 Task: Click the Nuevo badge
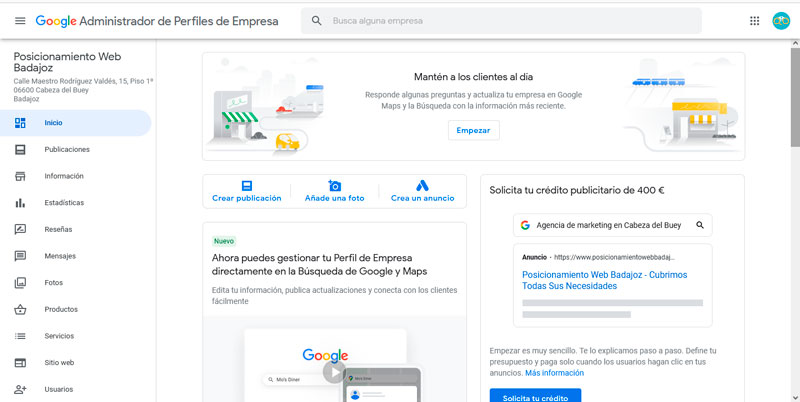(x=224, y=241)
